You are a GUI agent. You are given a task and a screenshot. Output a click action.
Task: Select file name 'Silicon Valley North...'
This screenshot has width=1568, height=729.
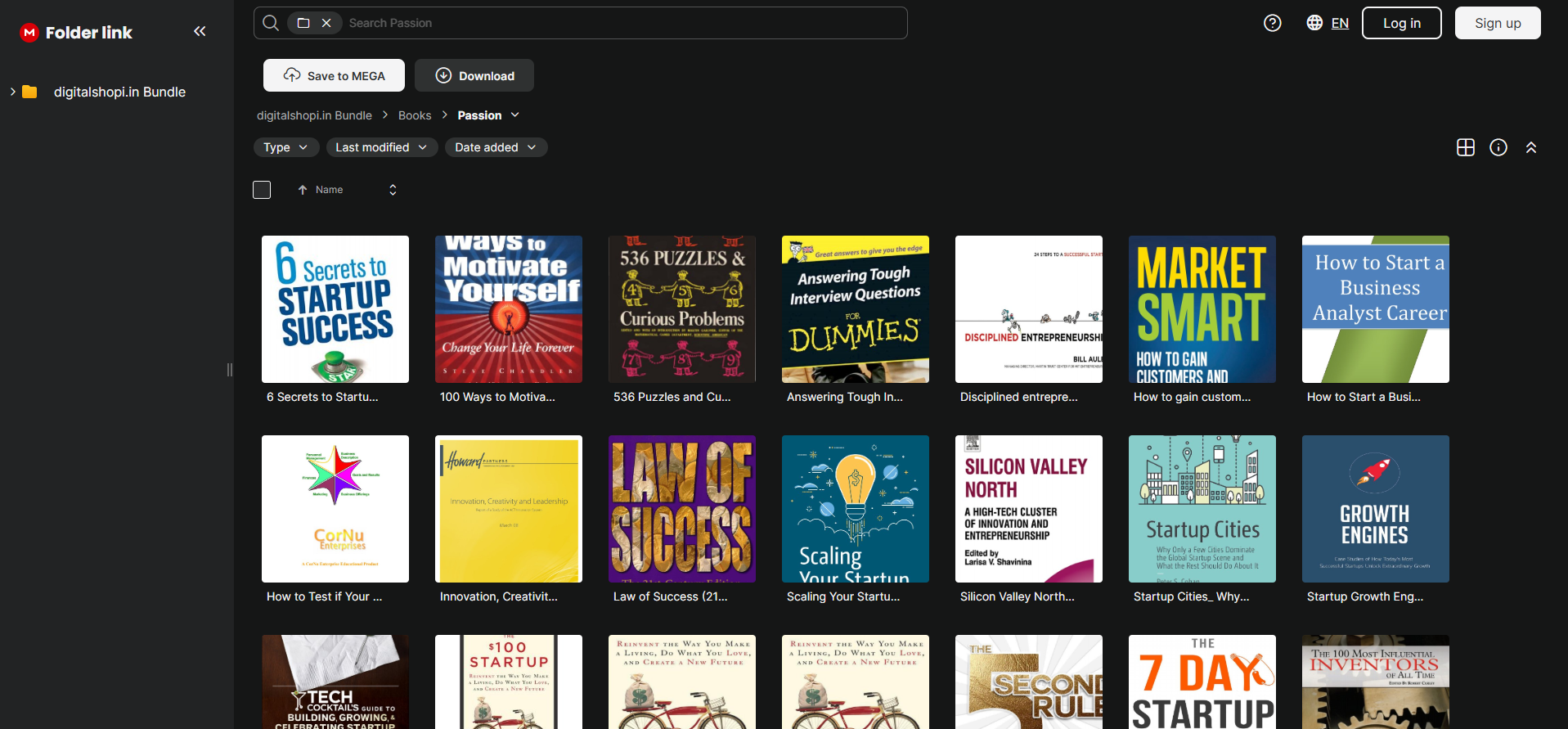tap(1018, 596)
